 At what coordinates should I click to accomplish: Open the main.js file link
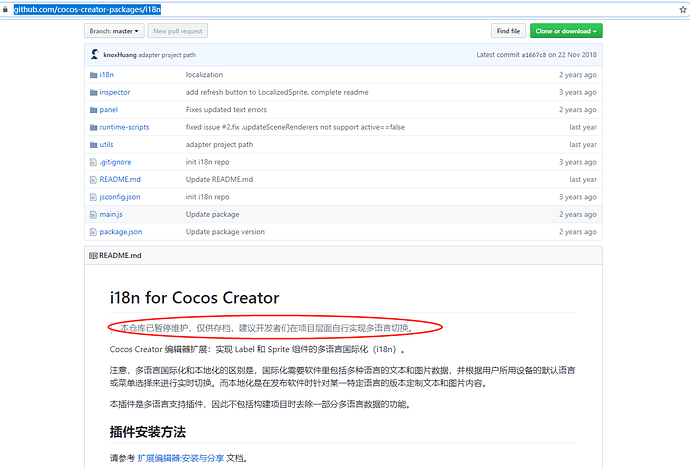[111, 214]
